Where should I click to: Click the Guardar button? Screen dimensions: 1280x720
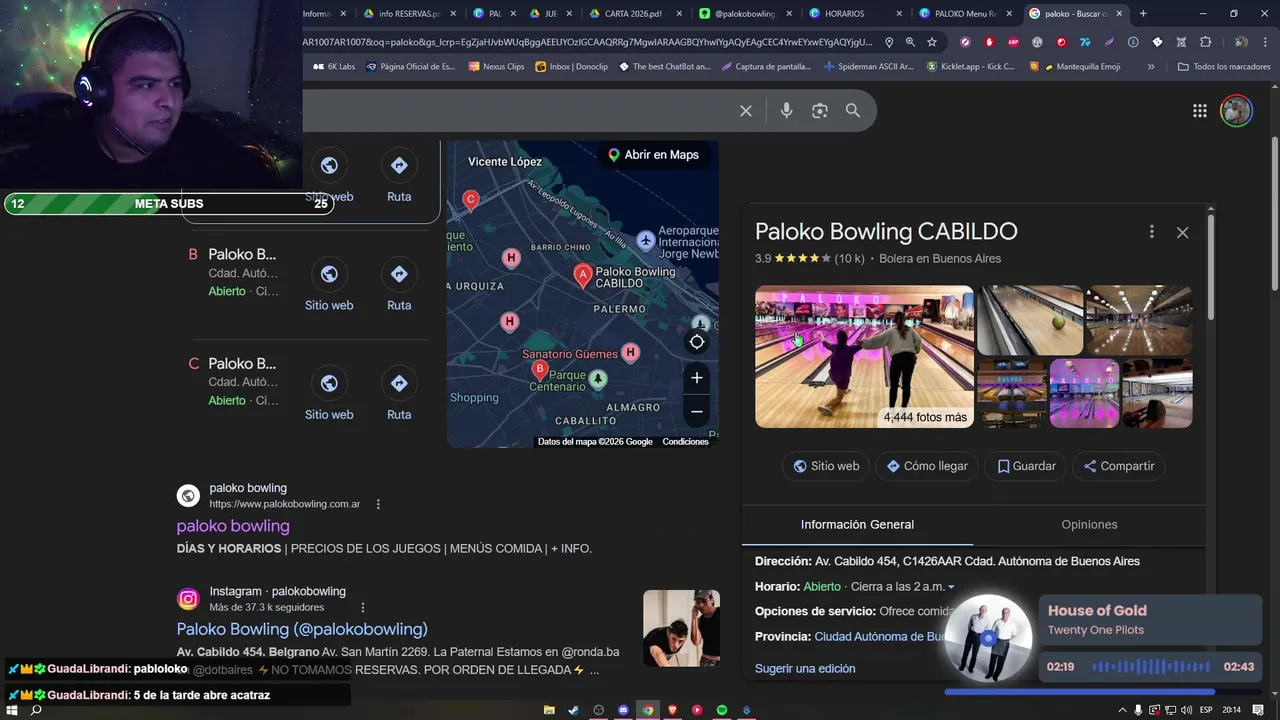click(1026, 466)
